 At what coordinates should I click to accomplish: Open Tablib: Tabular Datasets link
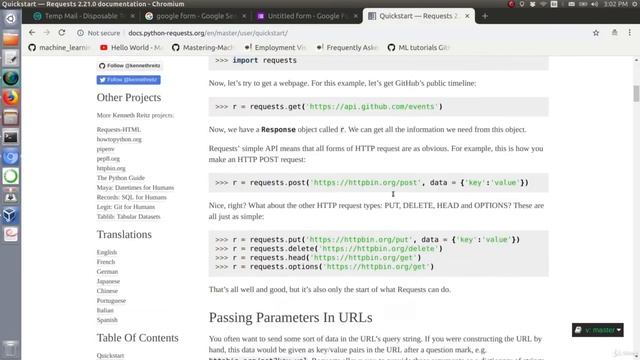pyautogui.click(x=128, y=217)
